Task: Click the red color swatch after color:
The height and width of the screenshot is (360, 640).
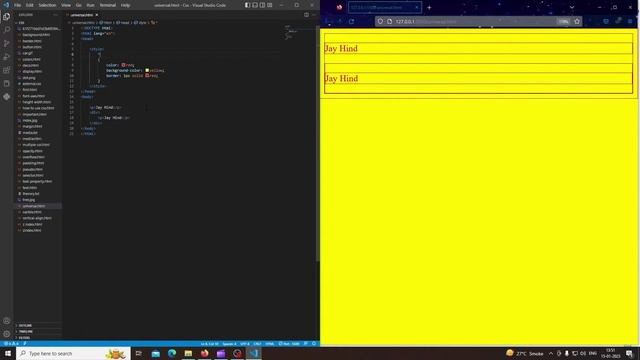Action: point(123,65)
